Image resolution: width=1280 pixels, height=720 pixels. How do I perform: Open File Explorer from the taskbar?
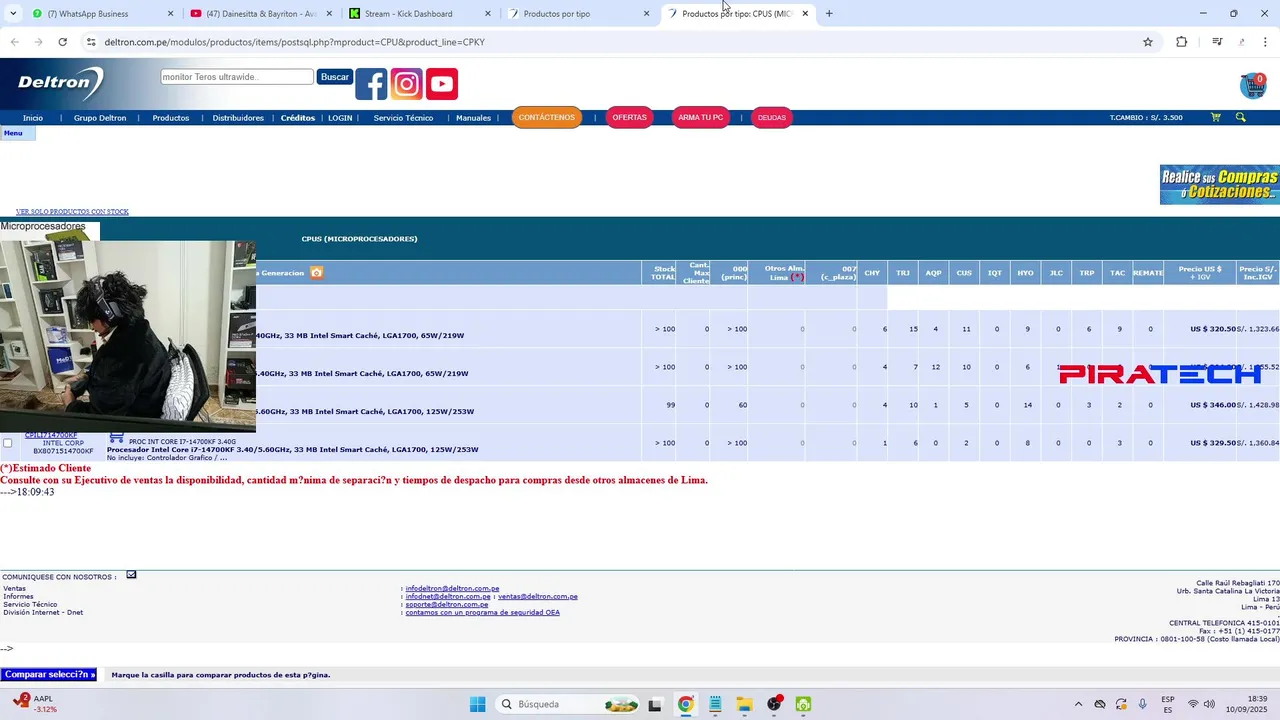744,704
